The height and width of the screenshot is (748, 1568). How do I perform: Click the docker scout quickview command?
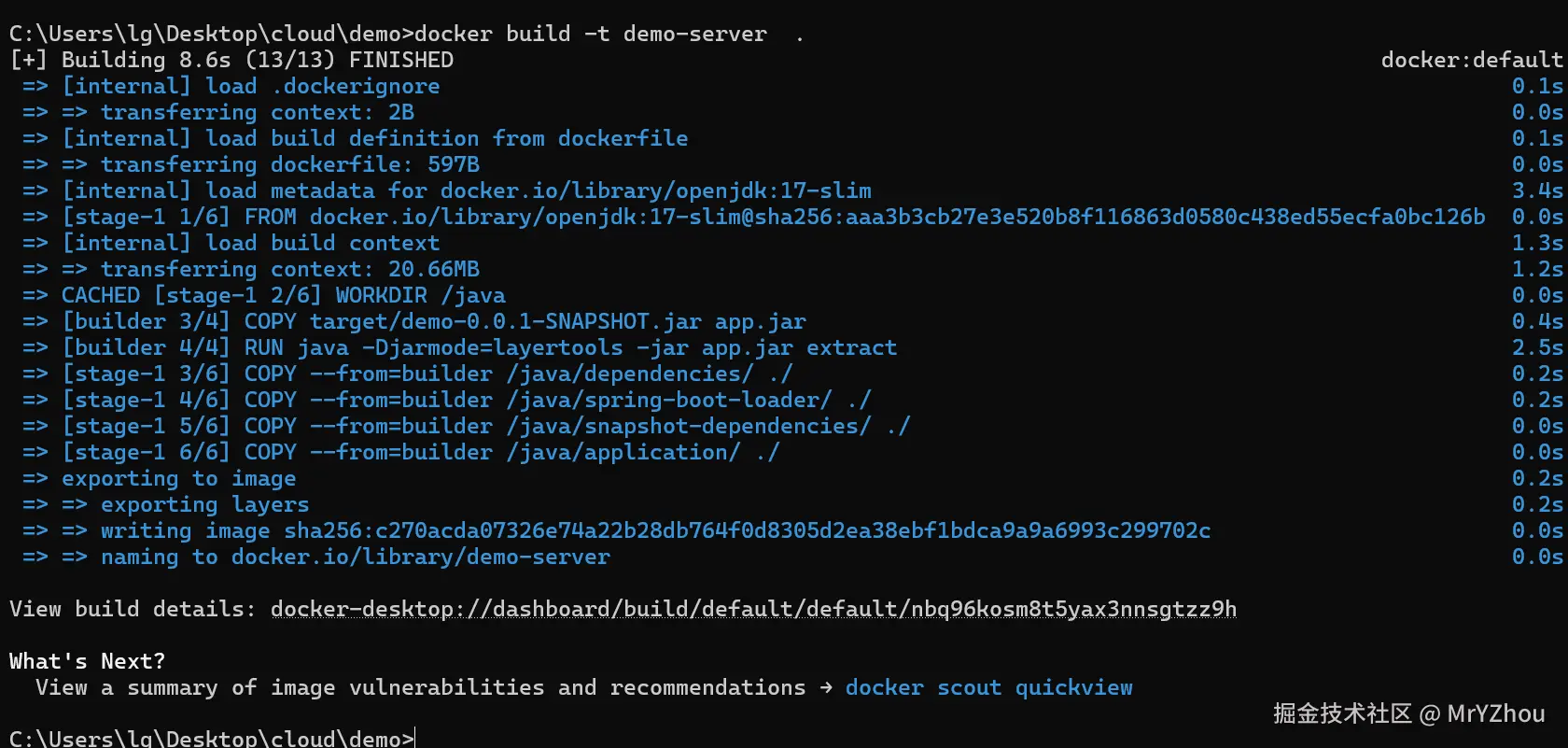[988, 688]
